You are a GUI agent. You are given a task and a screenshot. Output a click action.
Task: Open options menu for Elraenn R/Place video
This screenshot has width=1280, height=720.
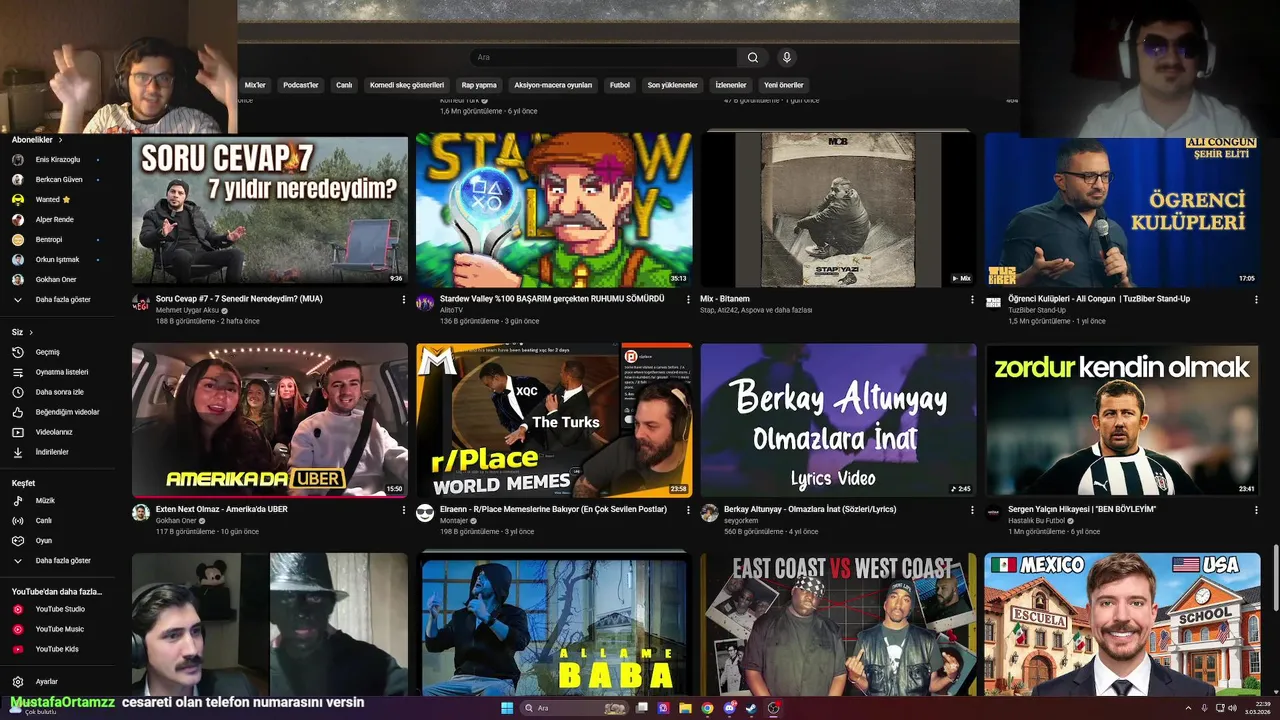pyautogui.click(x=688, y=510)
